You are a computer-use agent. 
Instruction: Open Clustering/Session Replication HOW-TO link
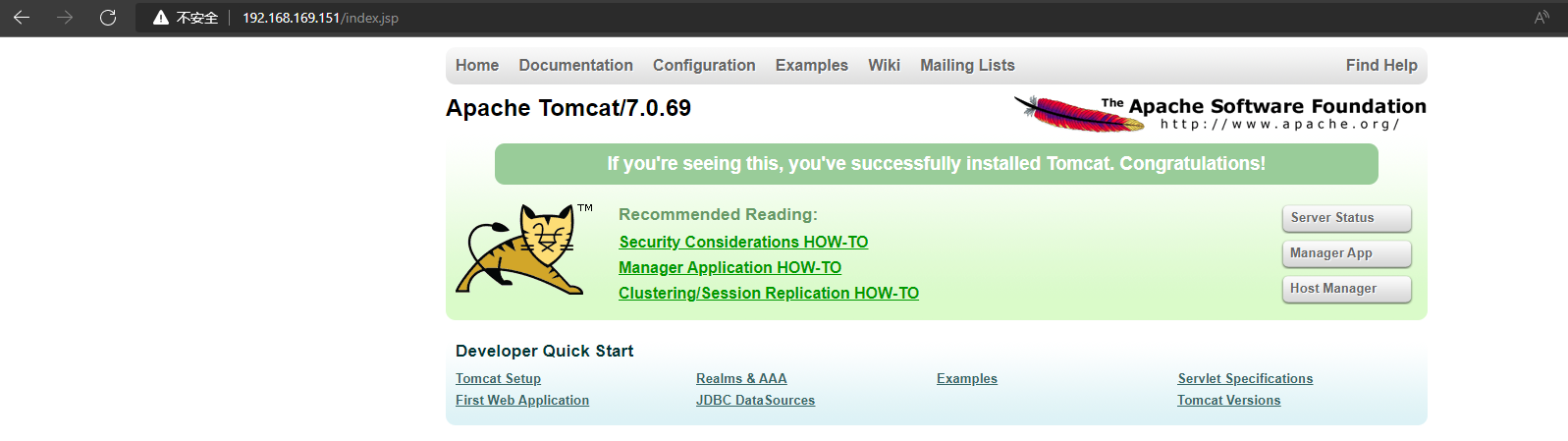[769, 293]
